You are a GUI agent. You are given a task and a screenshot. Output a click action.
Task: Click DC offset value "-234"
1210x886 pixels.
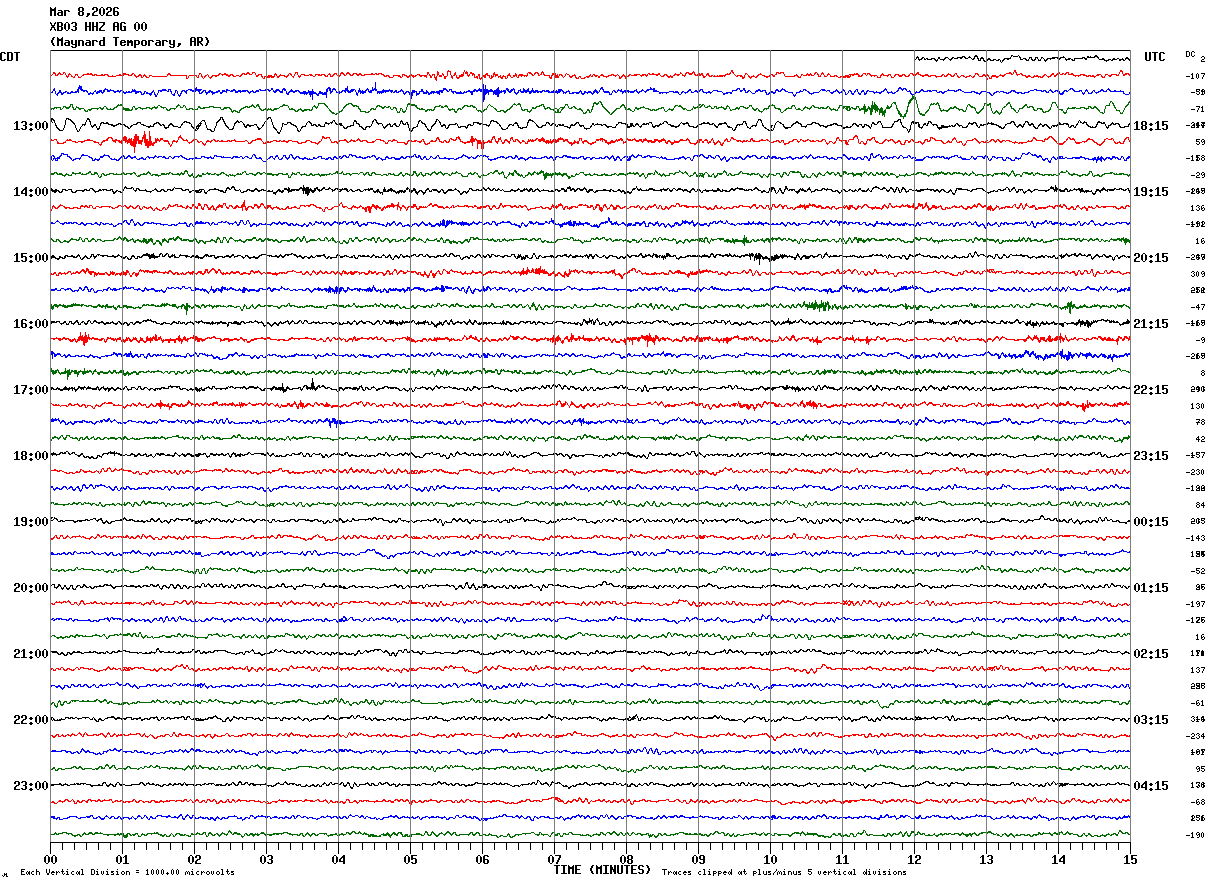(1195, 736)
